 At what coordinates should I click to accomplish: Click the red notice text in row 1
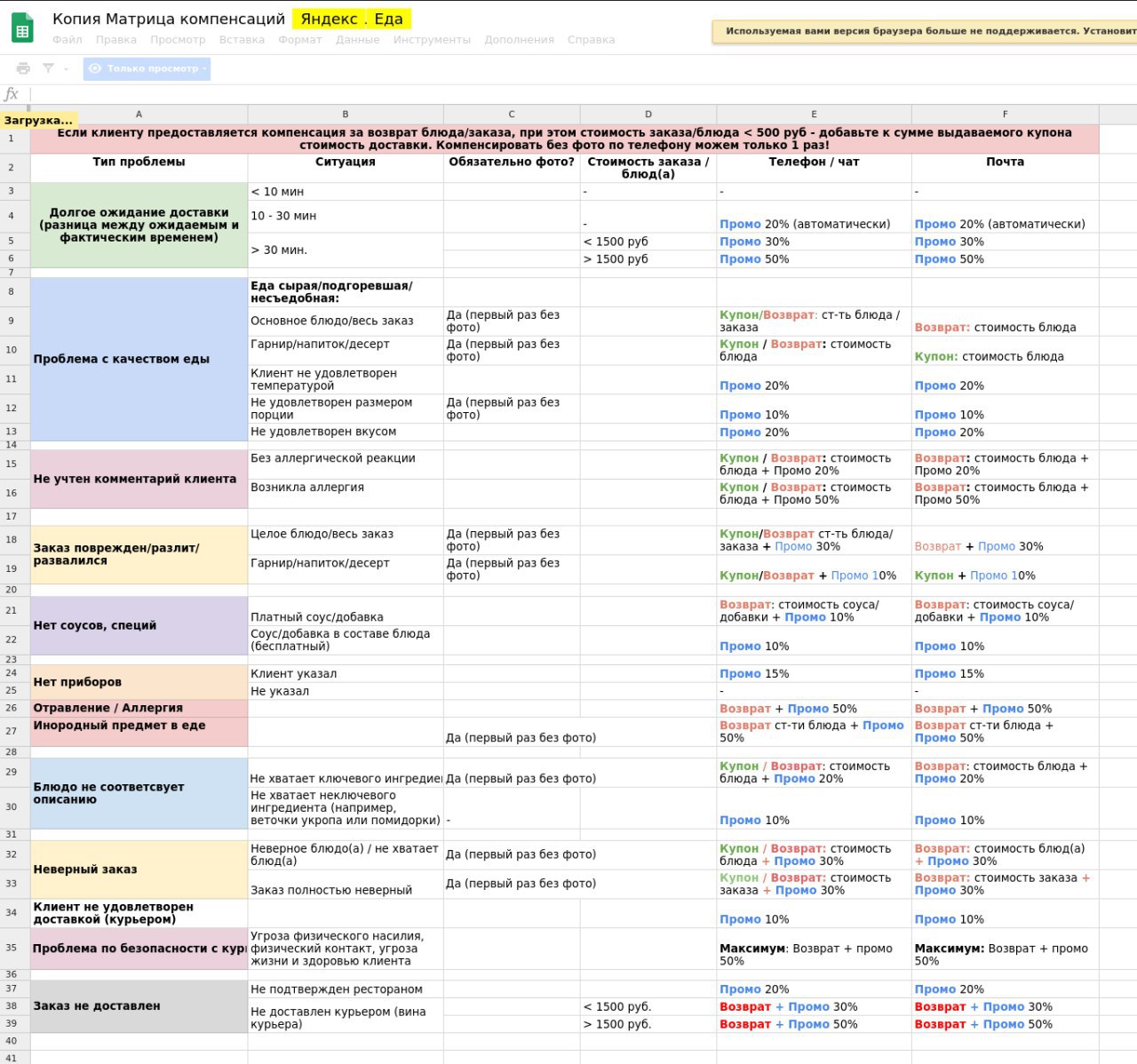[564, 139]
